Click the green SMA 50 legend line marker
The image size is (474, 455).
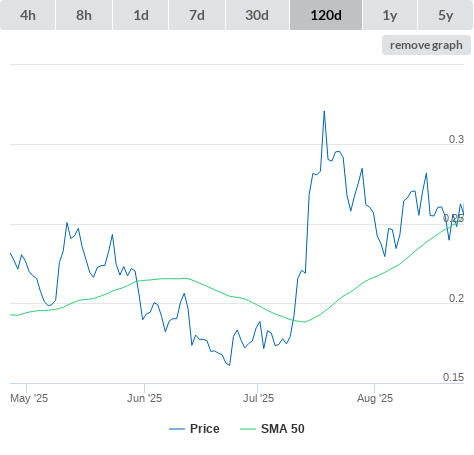tap(248, 429)
